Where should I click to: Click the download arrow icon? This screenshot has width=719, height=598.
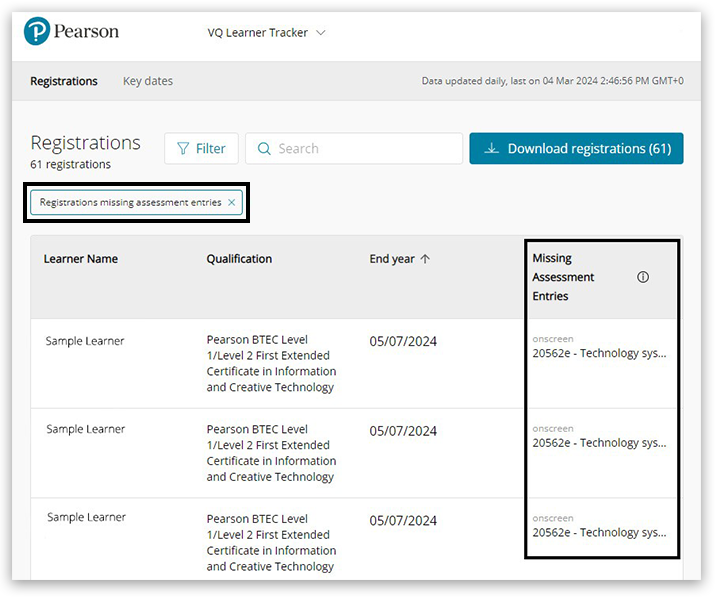coord(491,149)
